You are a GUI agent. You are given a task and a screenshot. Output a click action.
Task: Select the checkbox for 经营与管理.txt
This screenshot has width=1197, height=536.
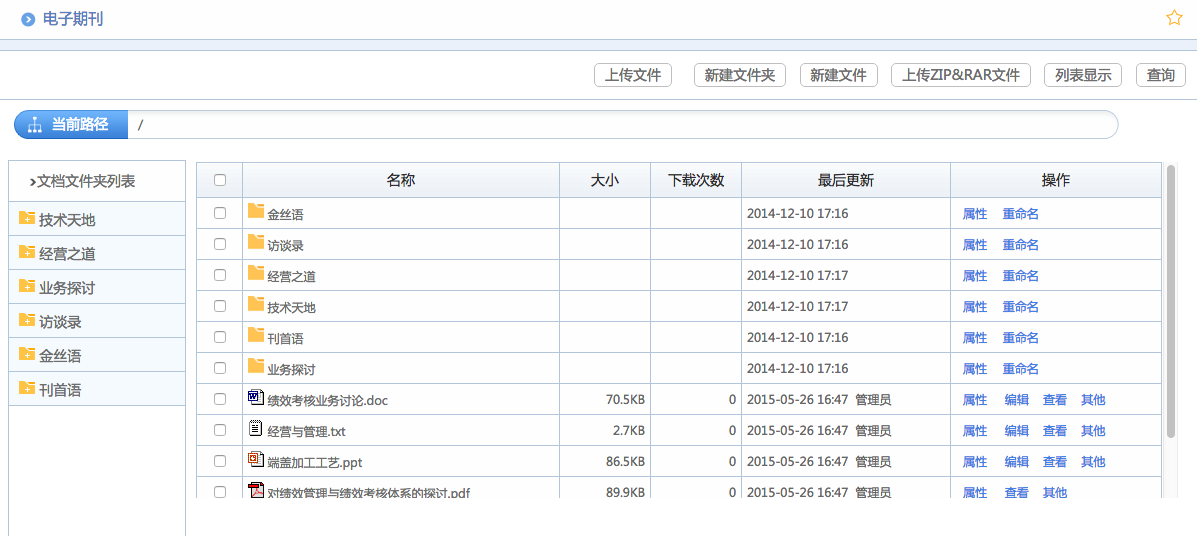220,430
